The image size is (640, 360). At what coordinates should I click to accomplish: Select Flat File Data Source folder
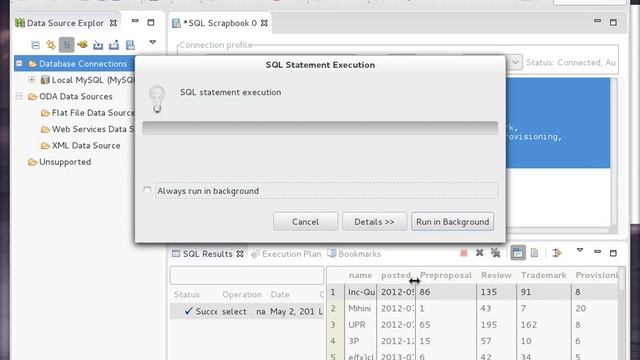click(x=93, y=113)
